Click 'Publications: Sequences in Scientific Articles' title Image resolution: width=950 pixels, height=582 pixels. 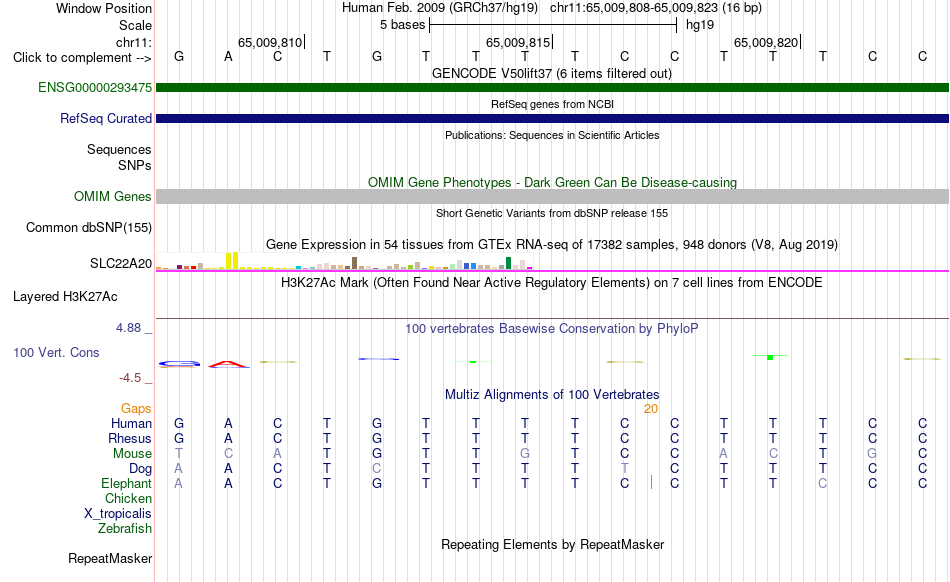point(552,135)
